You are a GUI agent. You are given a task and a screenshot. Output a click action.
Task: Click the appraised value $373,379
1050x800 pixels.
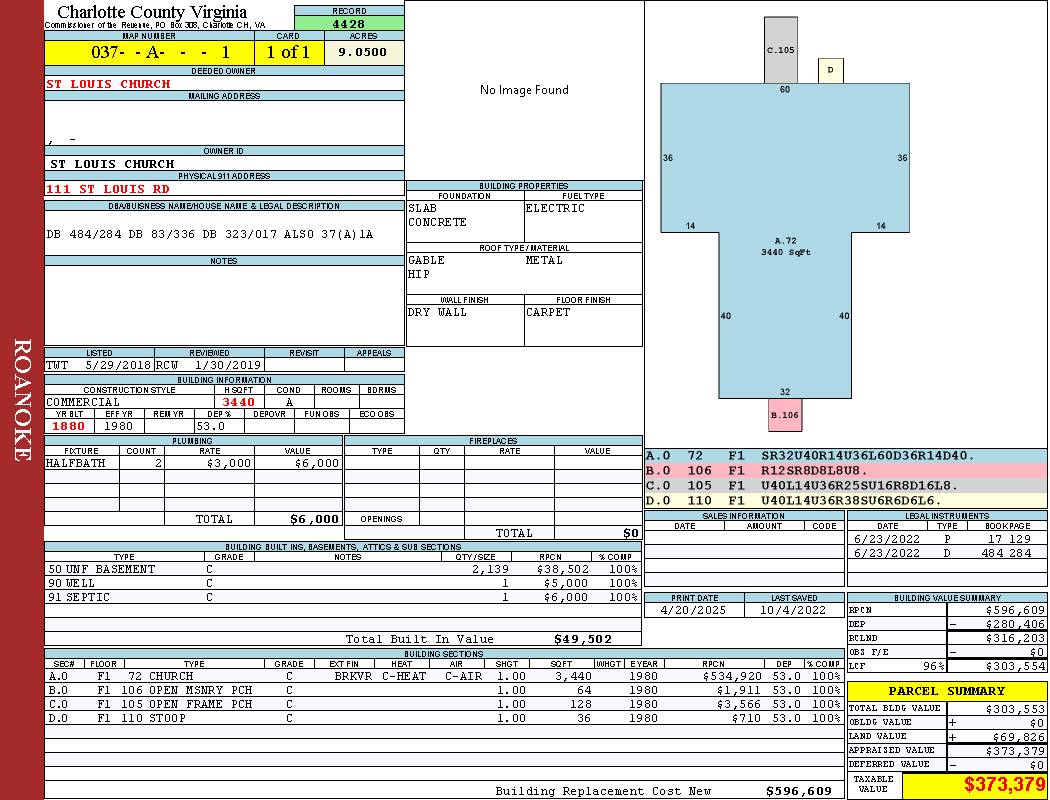coord(1015,751)
